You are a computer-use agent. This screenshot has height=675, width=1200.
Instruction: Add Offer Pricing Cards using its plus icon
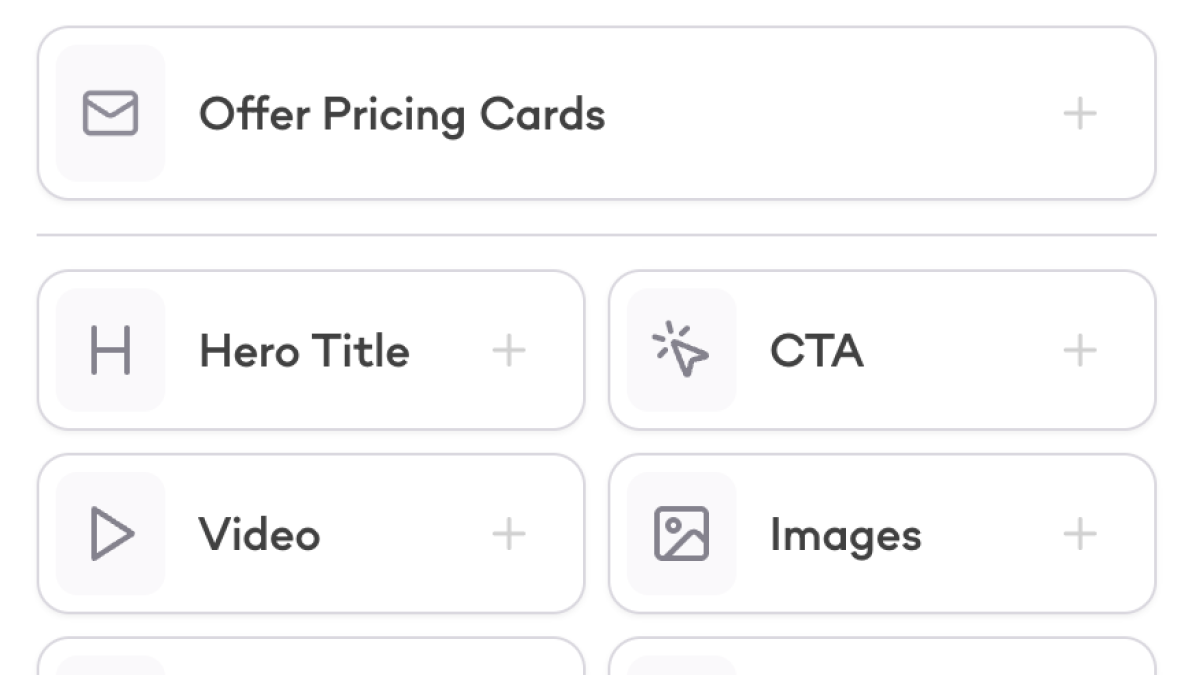(1079, 113)
